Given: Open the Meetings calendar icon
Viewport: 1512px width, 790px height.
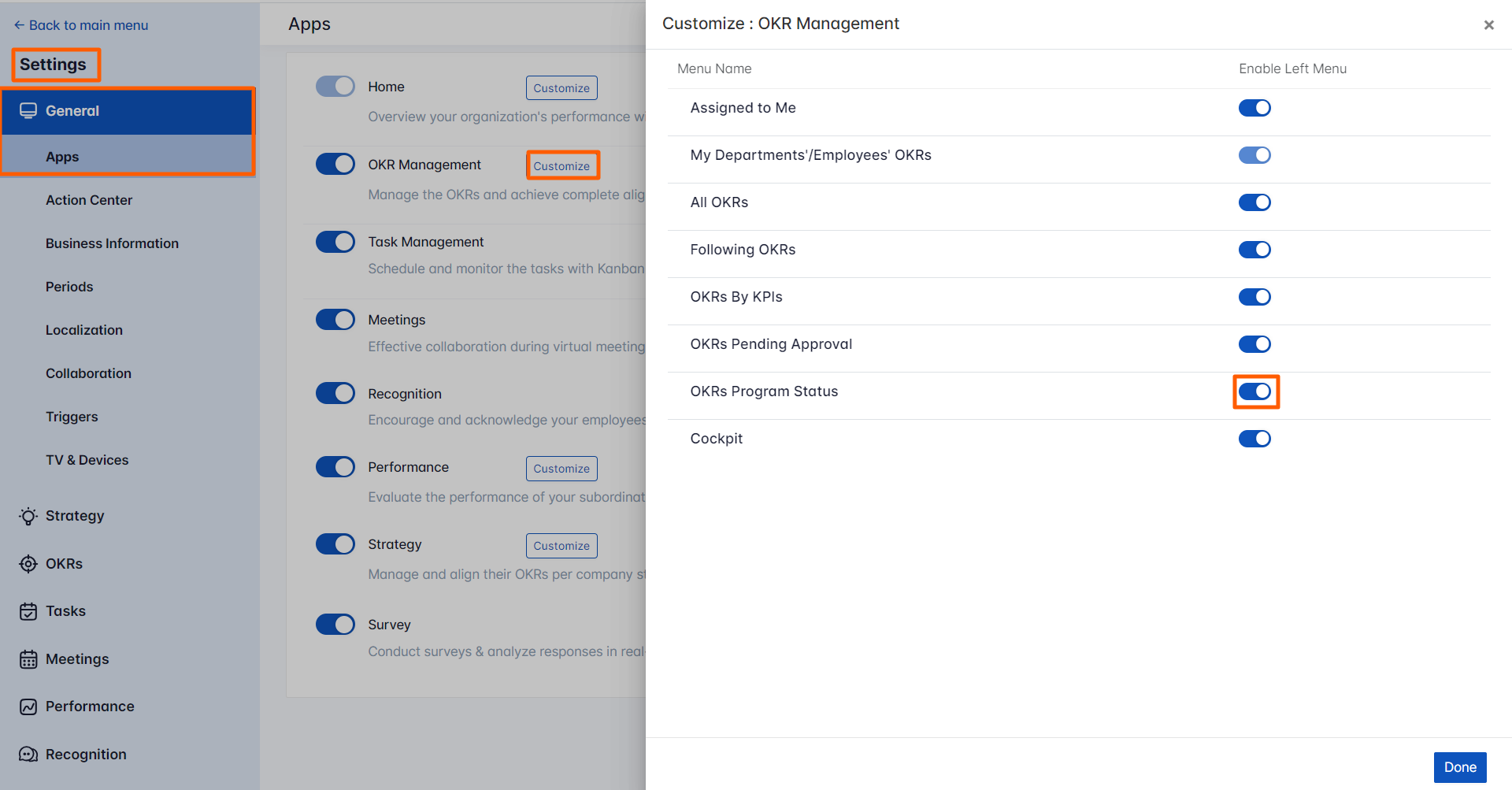Looking at the screenshot, I should pyautogui.click(x=28, y=658).
